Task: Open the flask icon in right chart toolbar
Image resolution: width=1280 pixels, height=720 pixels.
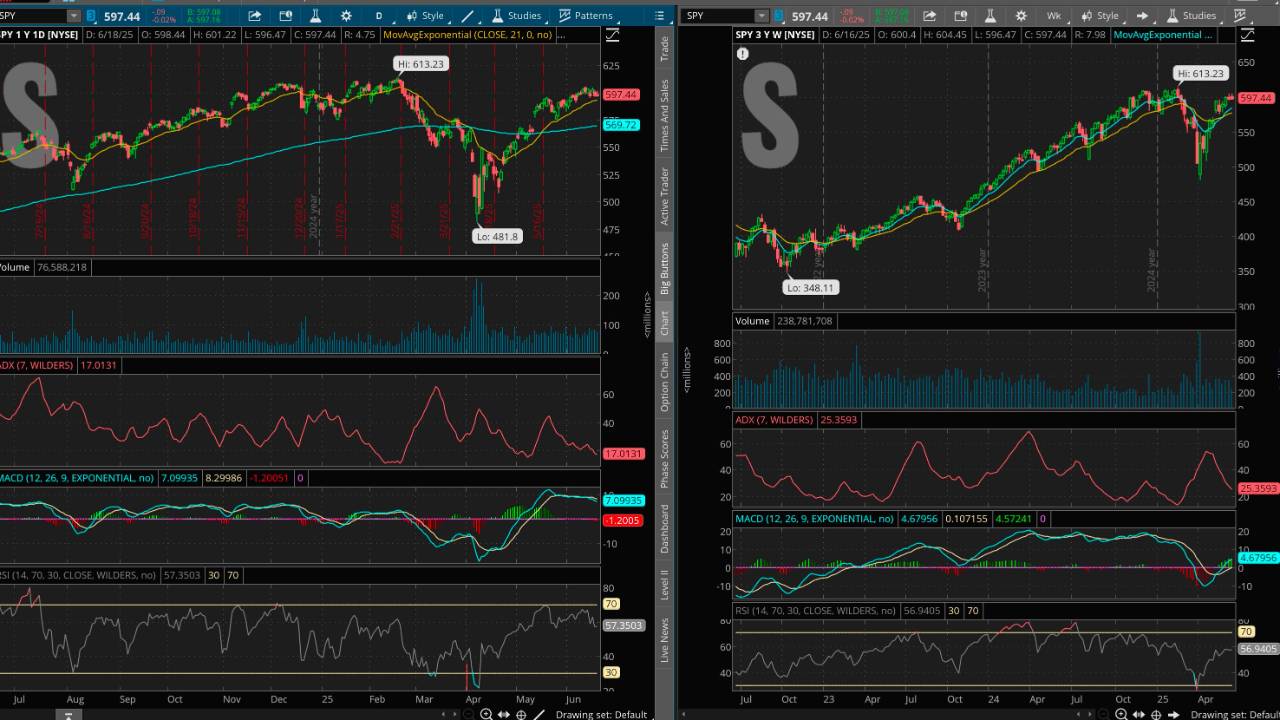Action: [x=991, y=16]
